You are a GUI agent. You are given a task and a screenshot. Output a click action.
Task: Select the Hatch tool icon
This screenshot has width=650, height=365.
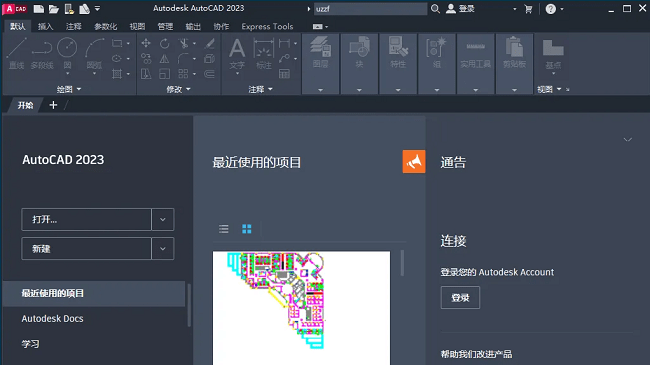tap(117, 74)
